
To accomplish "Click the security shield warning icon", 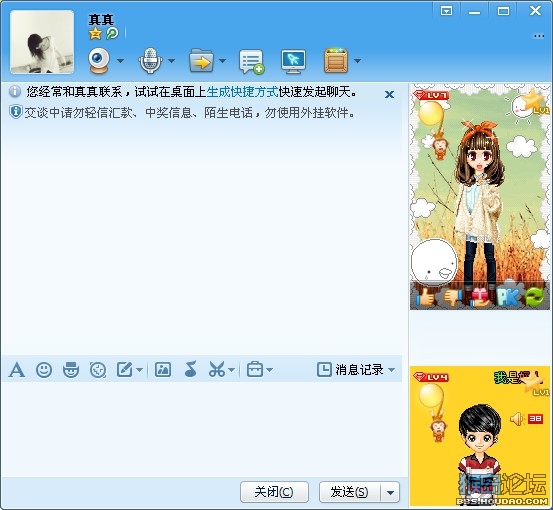I will coord(16,112).
